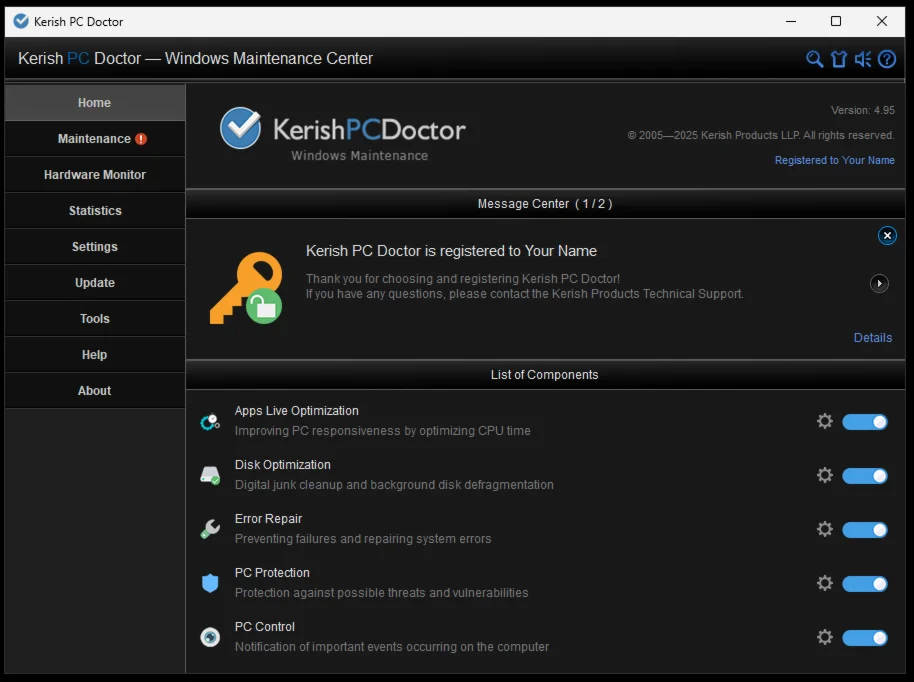Open PC Control gear settings
Image resolution: width=914 pixels, height=682 pixels.
point(825,637)
